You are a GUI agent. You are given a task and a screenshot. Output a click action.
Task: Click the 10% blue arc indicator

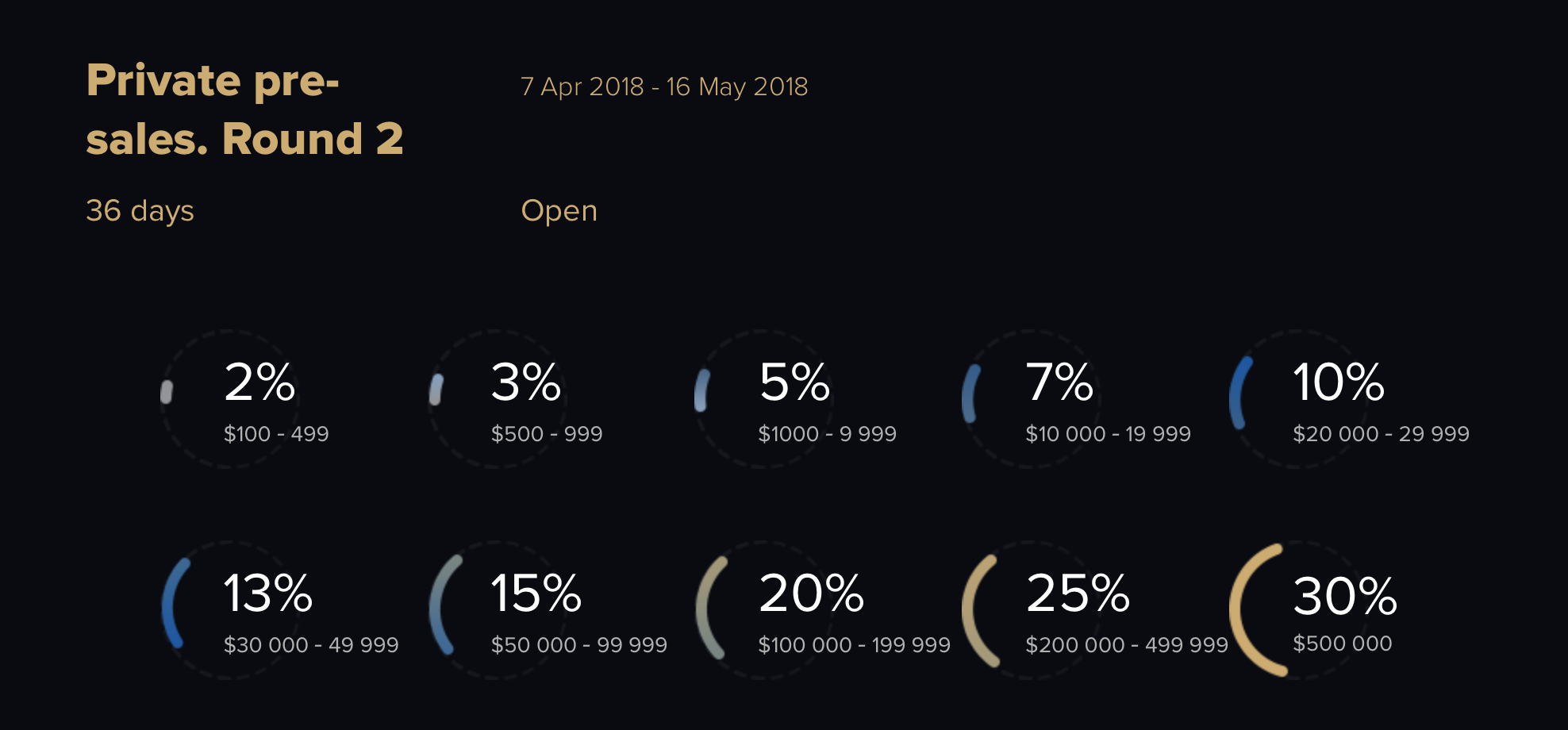pos(1240,393)
